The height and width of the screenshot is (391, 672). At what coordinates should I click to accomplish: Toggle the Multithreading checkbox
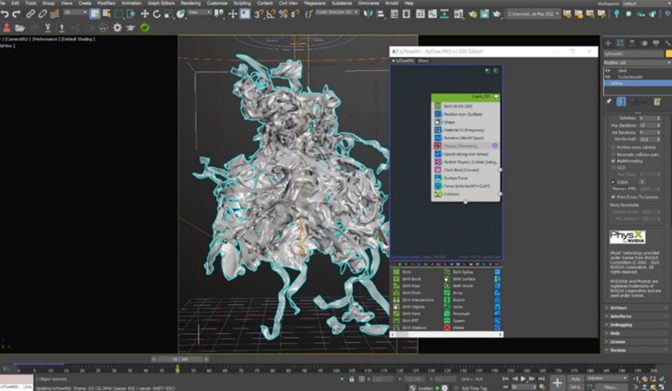coord(613,161)
